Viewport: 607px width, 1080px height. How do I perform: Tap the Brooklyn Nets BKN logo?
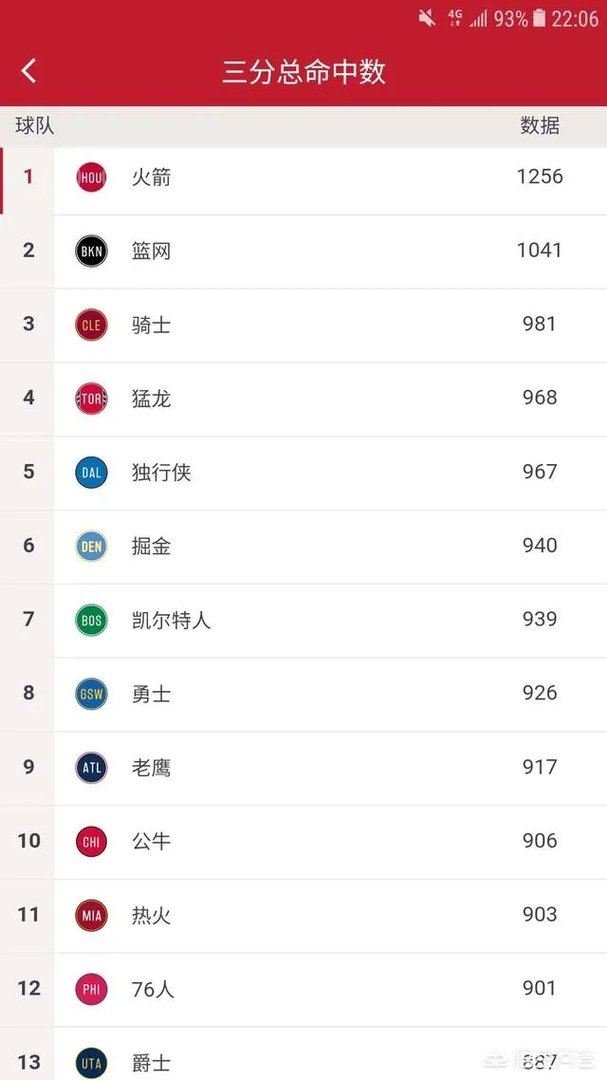[91, 251]
